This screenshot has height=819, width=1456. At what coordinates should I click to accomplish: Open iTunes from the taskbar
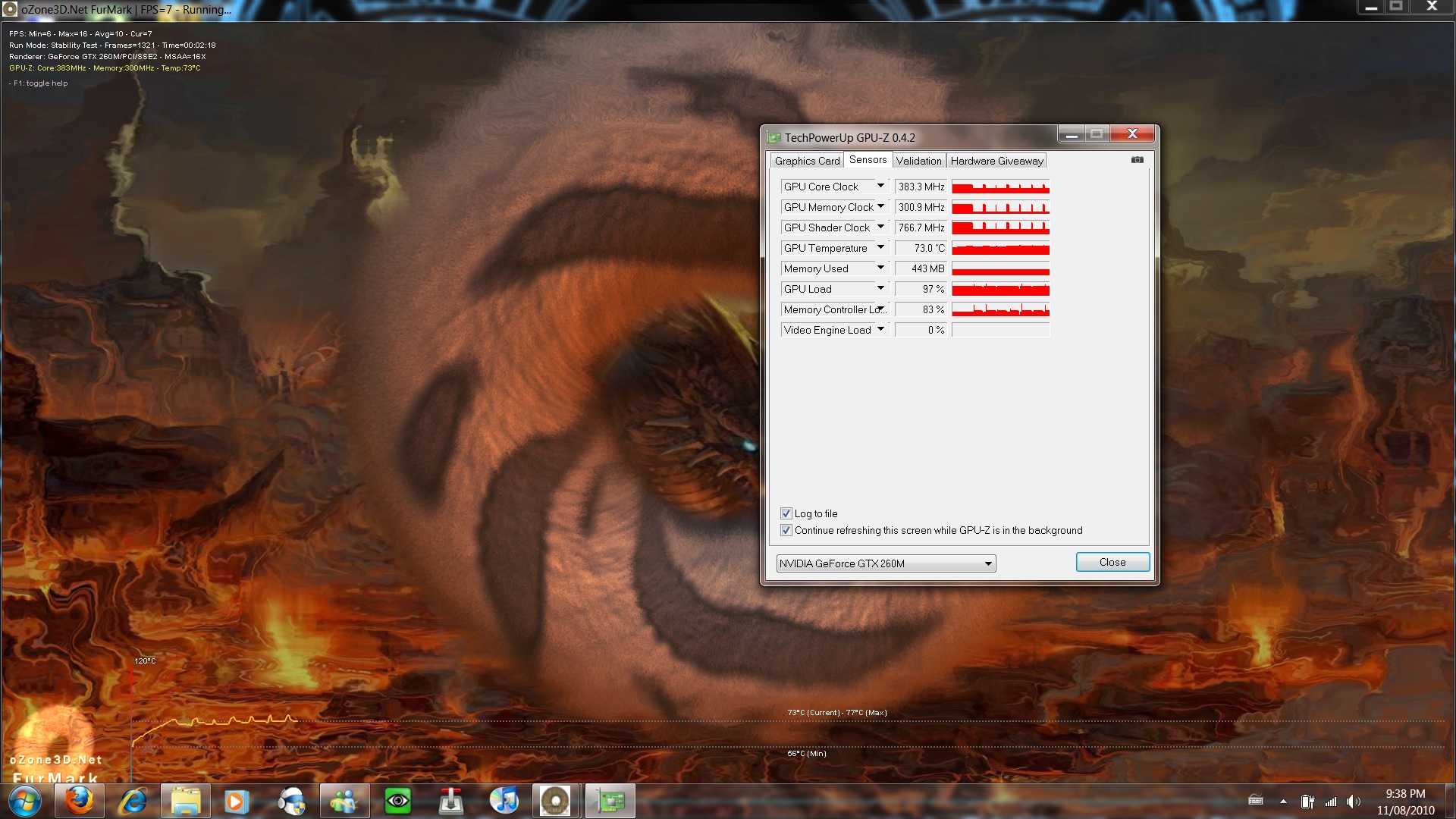[x=504, y=801]
